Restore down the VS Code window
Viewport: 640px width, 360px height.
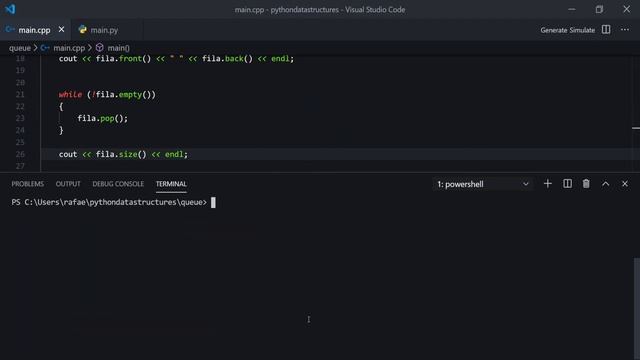coord(599,9)
